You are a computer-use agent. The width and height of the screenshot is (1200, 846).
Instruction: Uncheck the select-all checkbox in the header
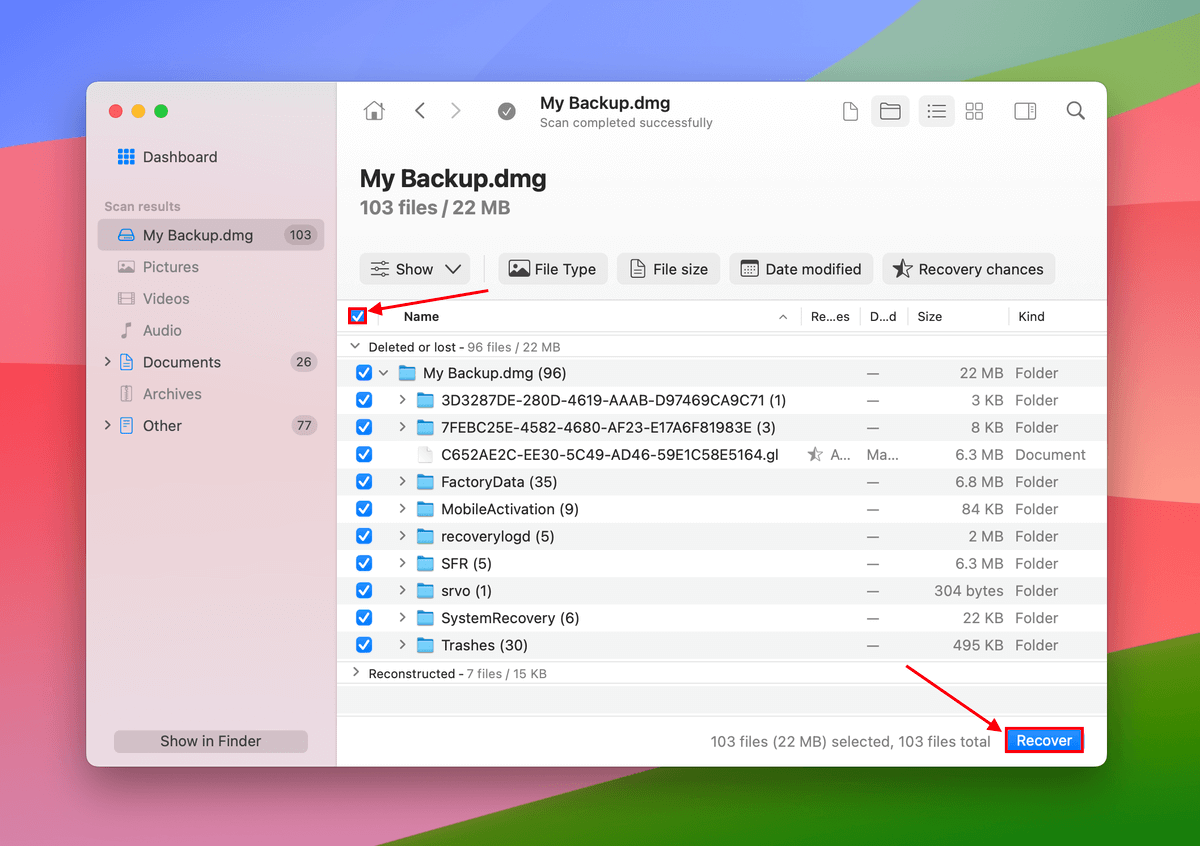[x=358, y=315]
